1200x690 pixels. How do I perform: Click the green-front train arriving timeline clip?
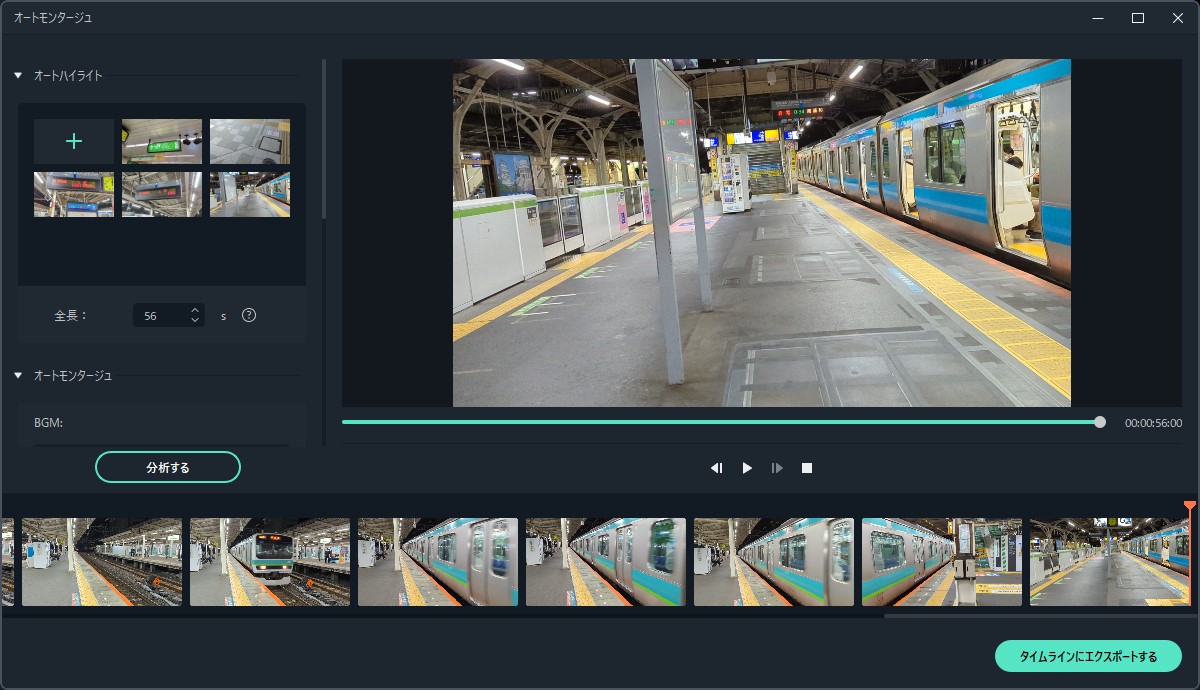click(270, 561)
